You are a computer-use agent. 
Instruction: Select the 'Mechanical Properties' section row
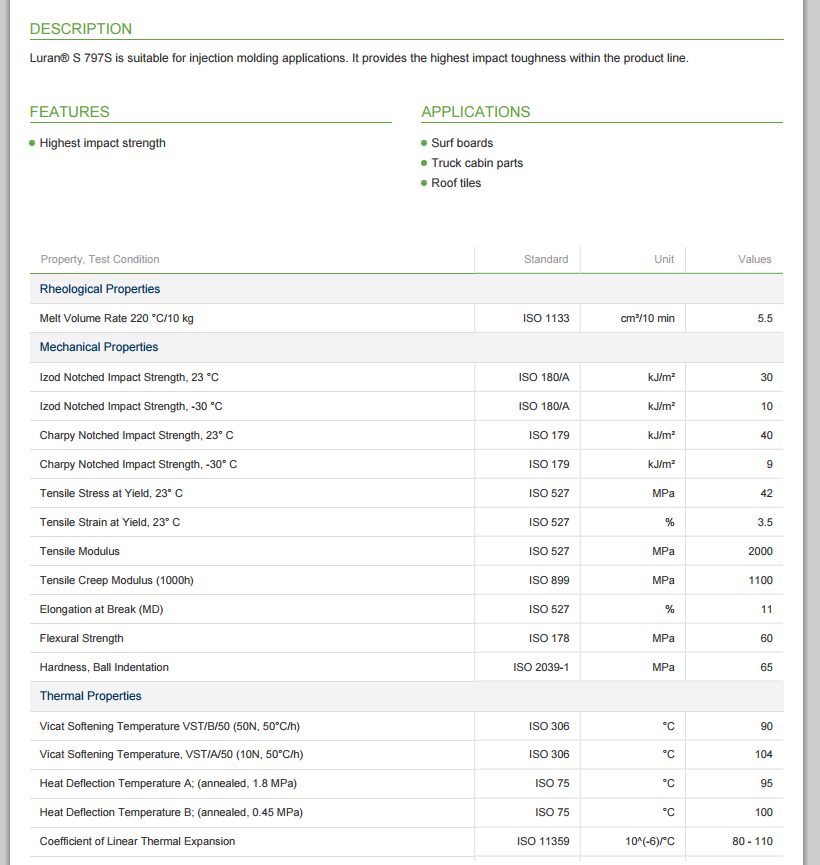(99, 347)
